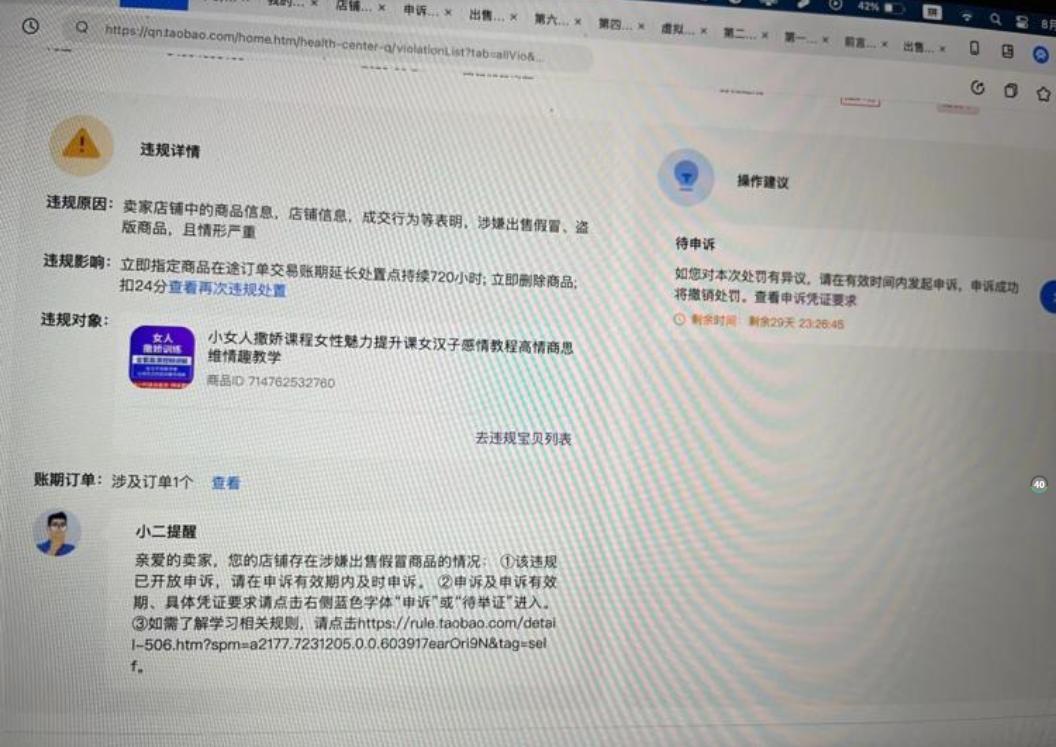Click the orange warning triangle icon
Screen dimensions: 1056x747
[x=81, y=145]
